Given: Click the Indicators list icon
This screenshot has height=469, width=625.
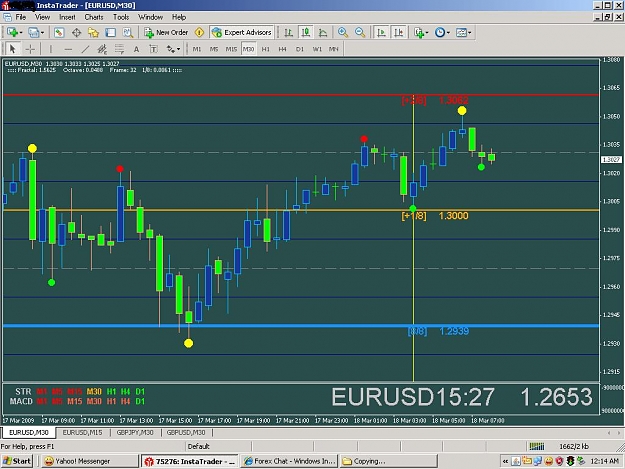Looking at the screenshot, I should pos(419,32).
